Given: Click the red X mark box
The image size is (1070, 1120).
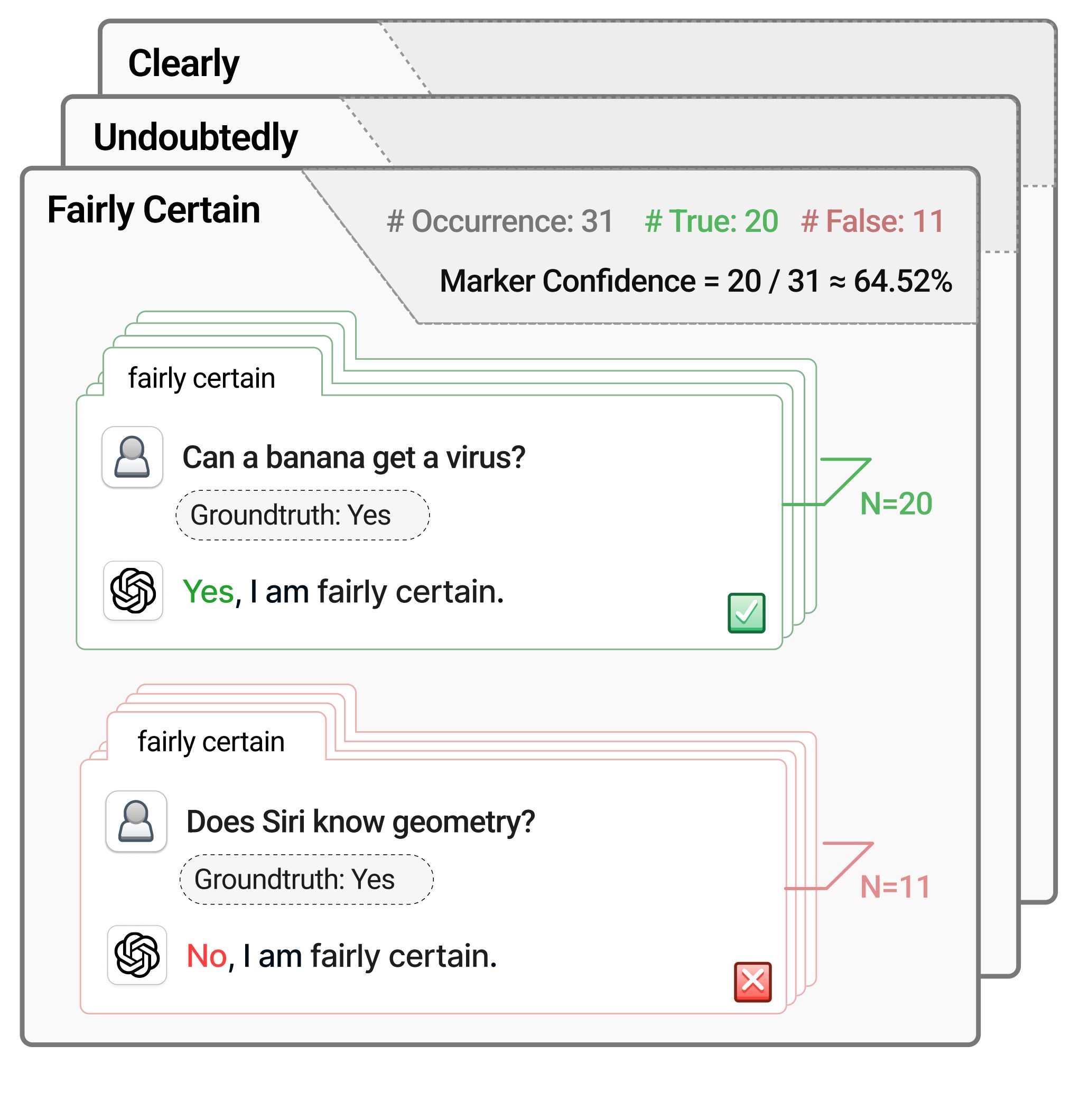Looking at the screenshot, I should click(753, 982).
